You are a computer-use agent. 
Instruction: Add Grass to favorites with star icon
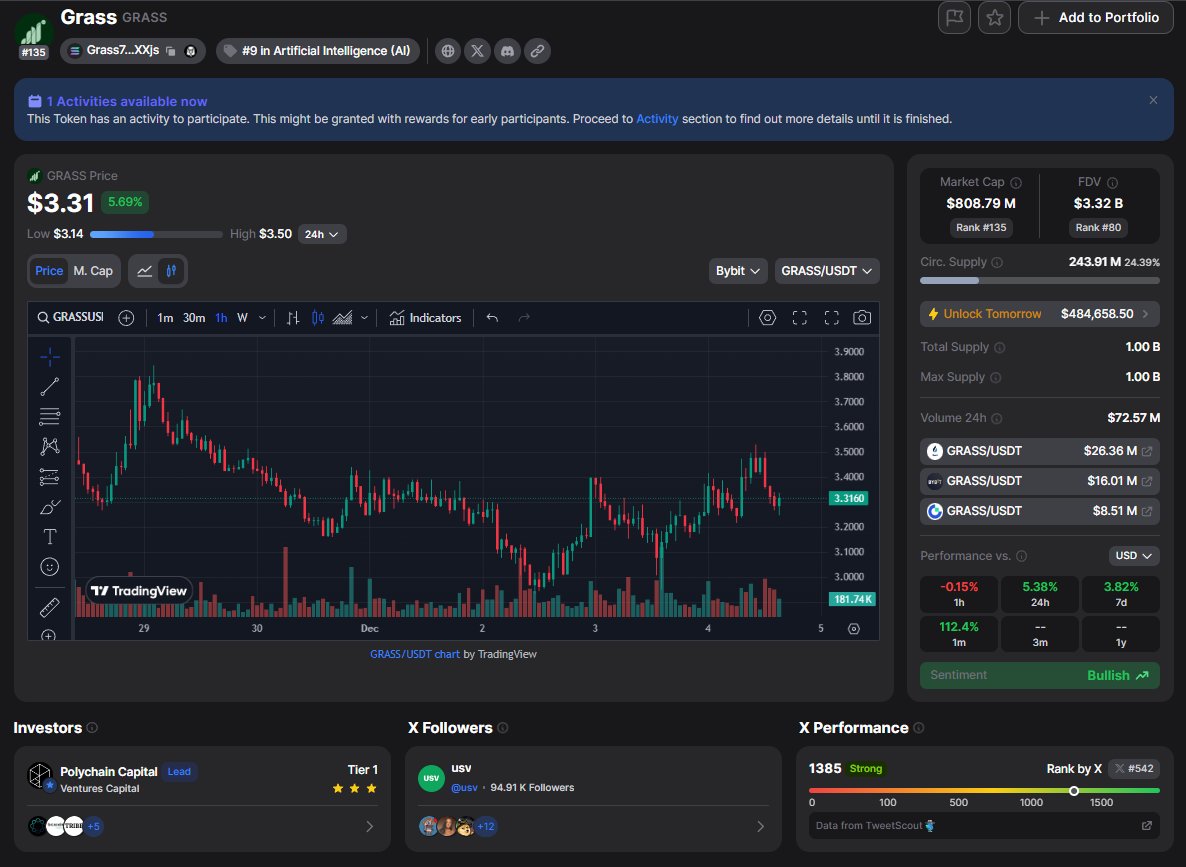coord(994,17)
